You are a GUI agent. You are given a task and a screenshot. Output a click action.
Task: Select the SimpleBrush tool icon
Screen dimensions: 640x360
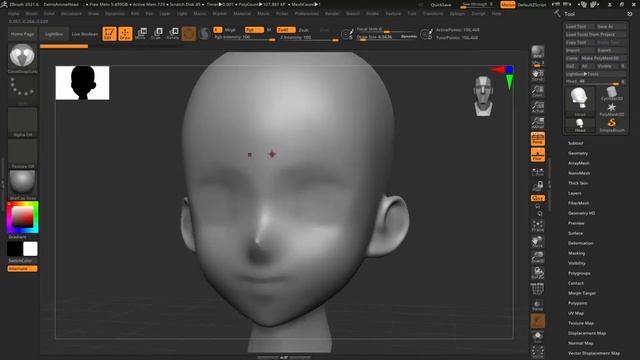(611, 125)
